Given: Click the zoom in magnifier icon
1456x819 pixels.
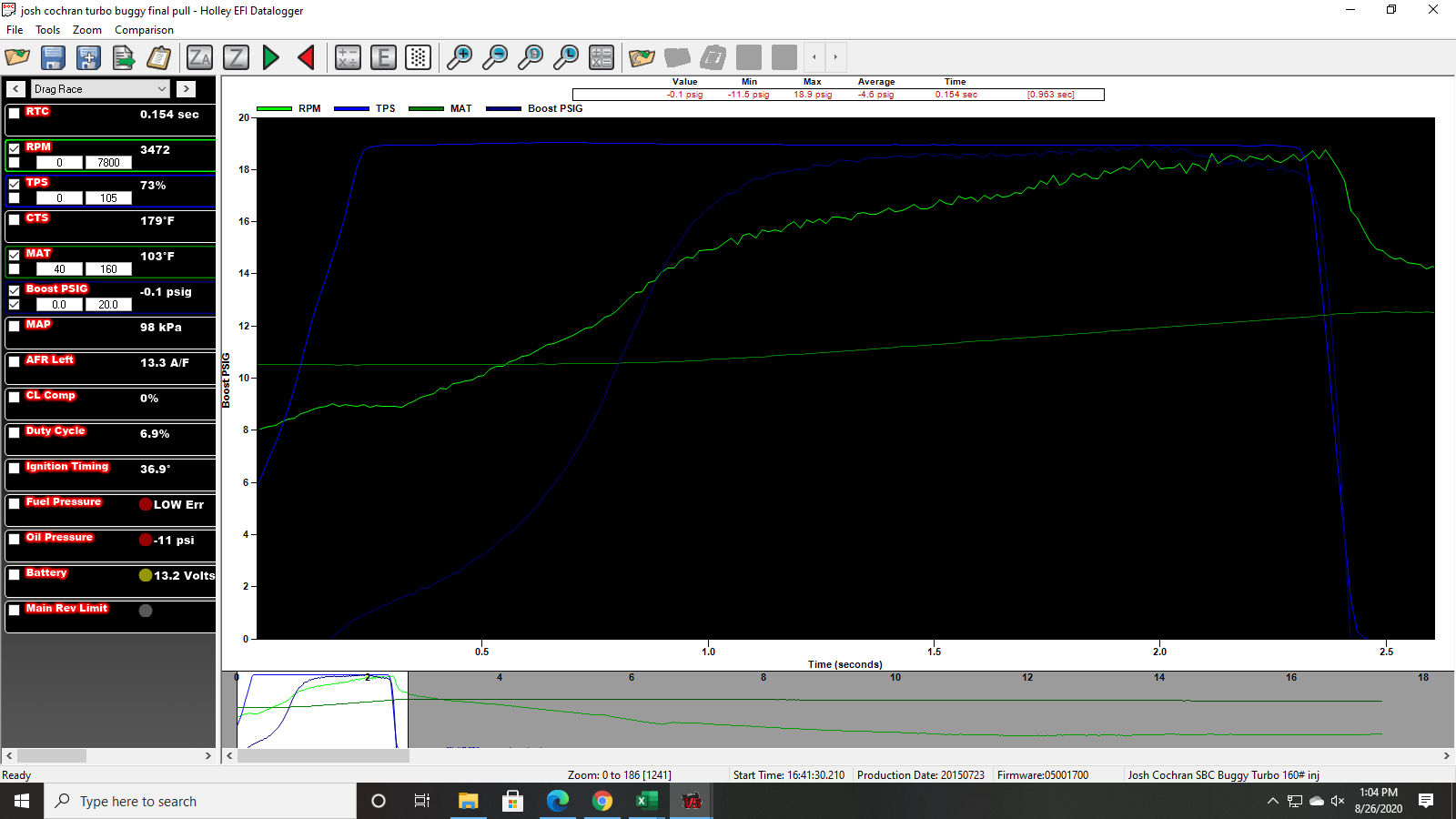Looking at the screenshot, I should 460,57.
